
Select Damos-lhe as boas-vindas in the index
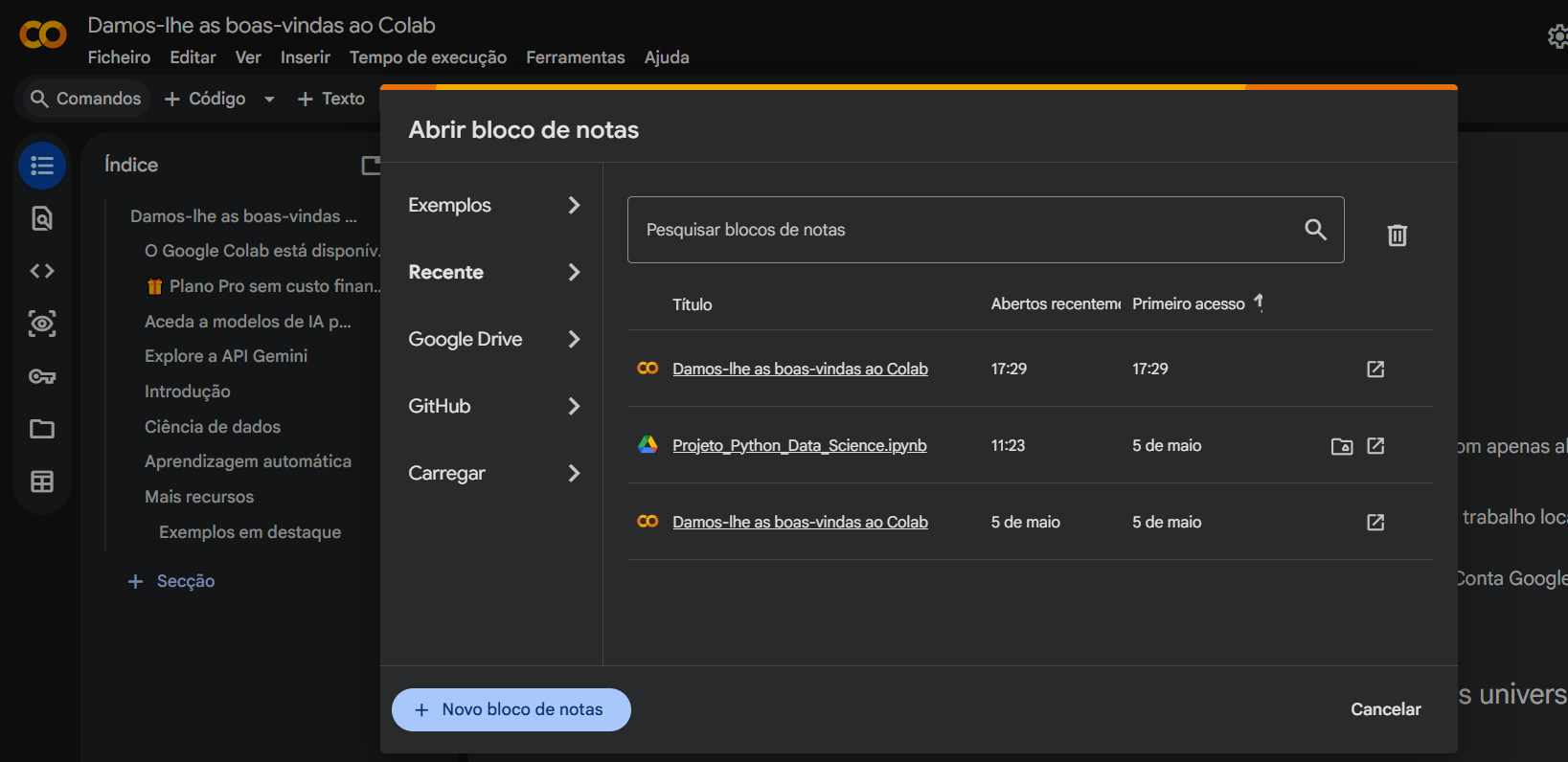click(x=243, y=216)
